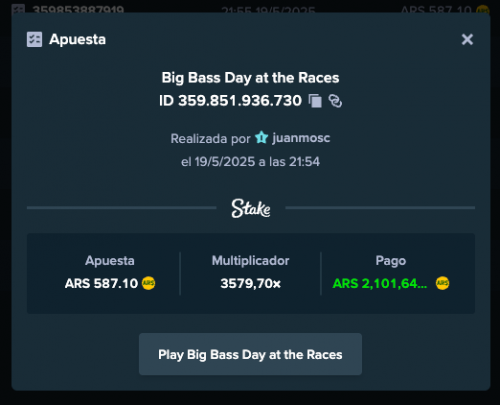The height and width of the screenshot is (405, 500).
Task: Click the ARS coin icon under Apuesta
Action: 149,283
